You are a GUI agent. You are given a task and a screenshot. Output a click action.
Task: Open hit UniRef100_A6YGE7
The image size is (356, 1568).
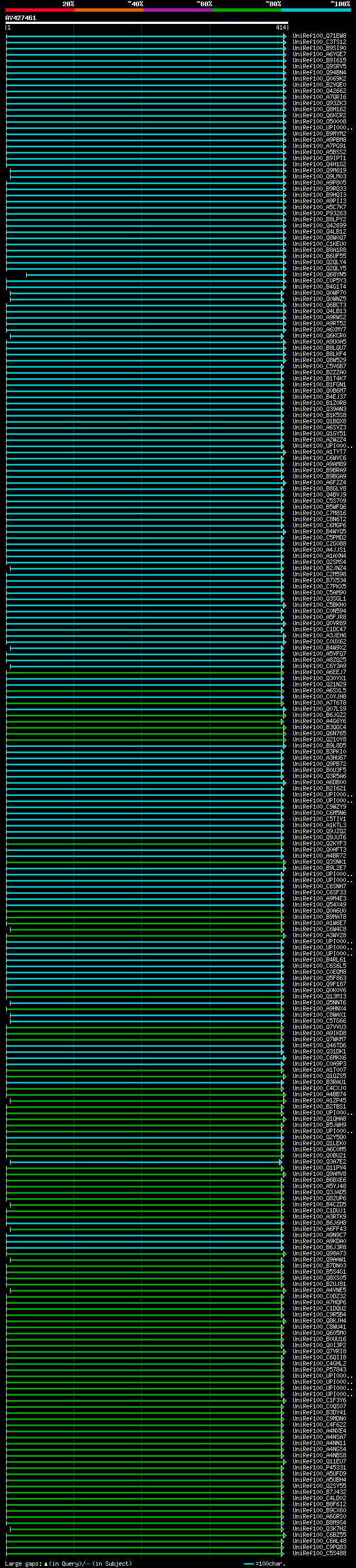click(319, 54)
